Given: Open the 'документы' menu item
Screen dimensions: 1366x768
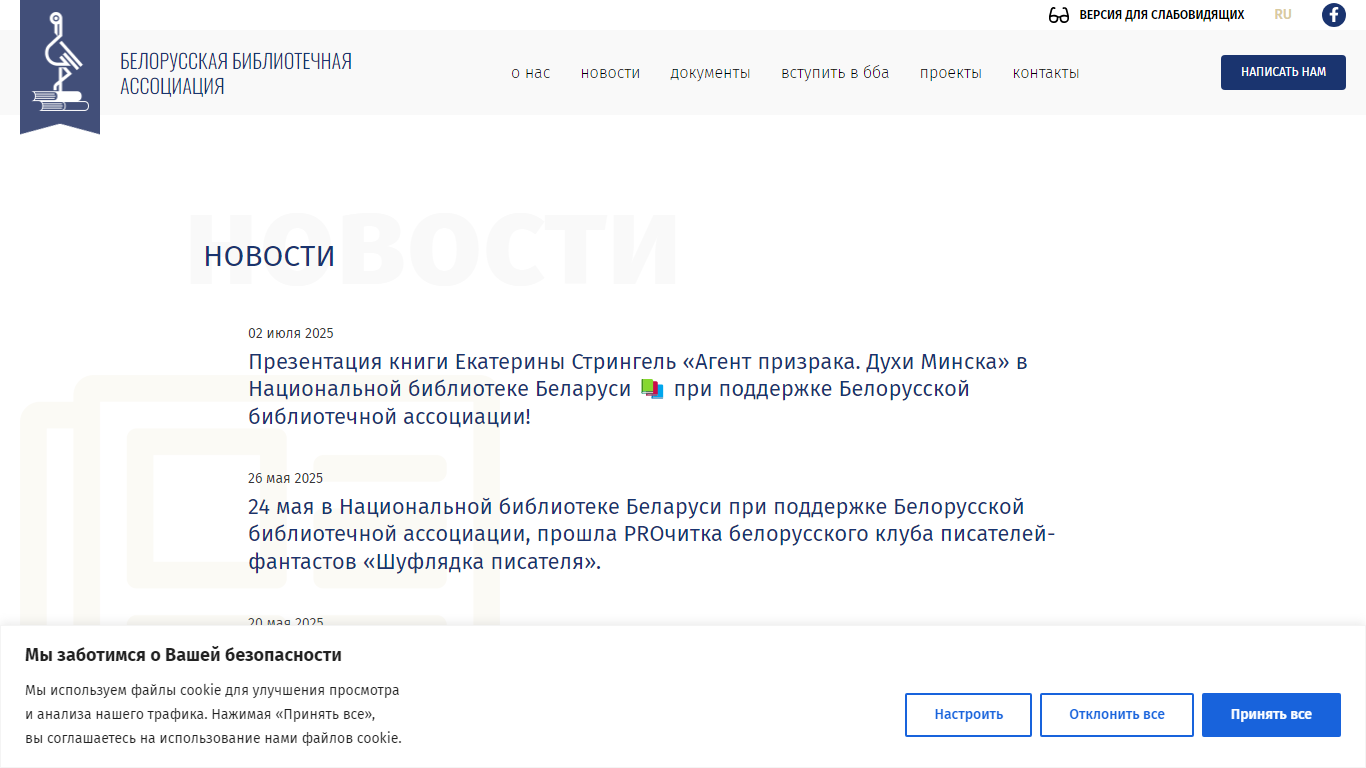Looking at the screenshot, I should pos(710,73).
